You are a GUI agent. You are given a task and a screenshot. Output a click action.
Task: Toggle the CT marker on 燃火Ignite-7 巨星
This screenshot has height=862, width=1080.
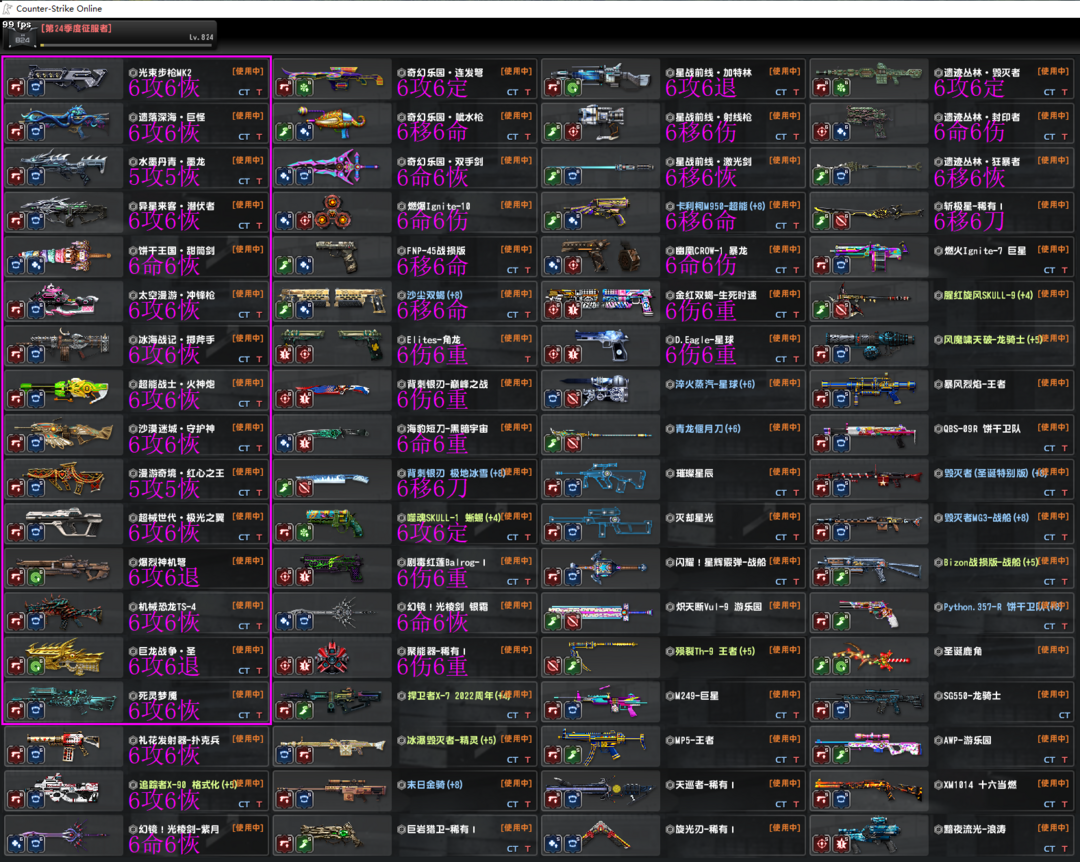1049,270
